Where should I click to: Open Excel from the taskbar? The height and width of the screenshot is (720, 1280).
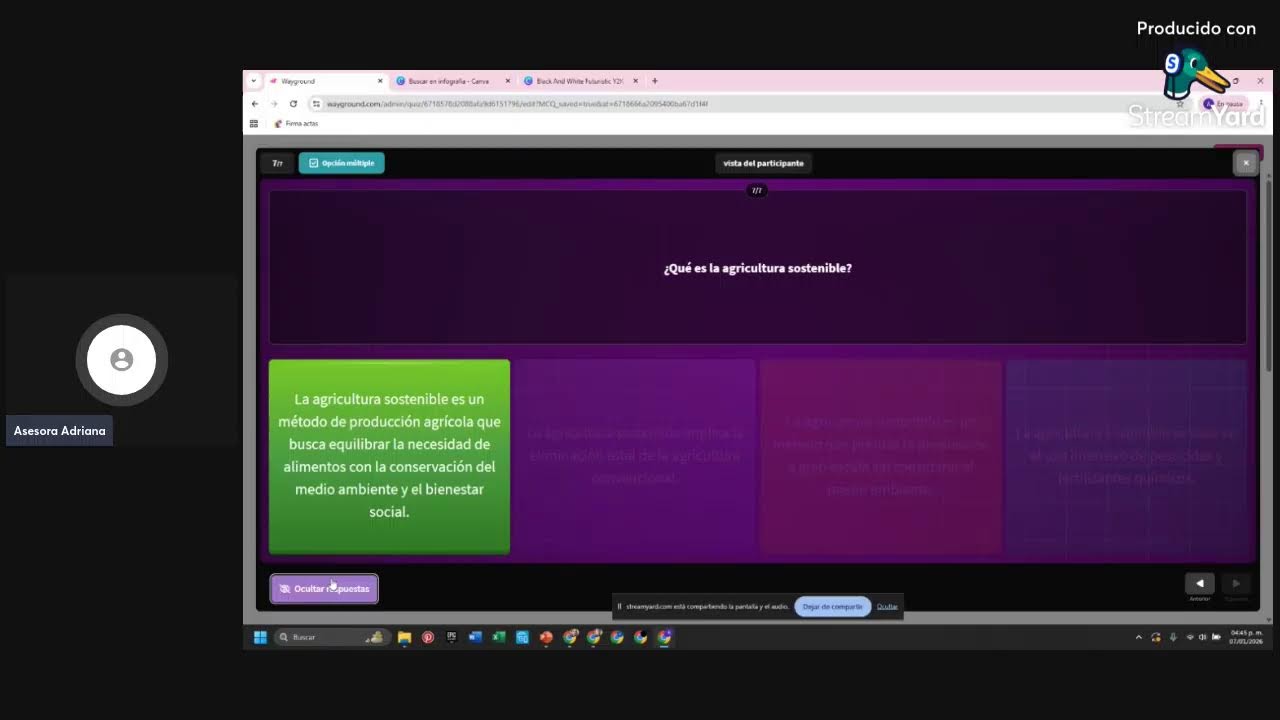[x=499, y=637]
